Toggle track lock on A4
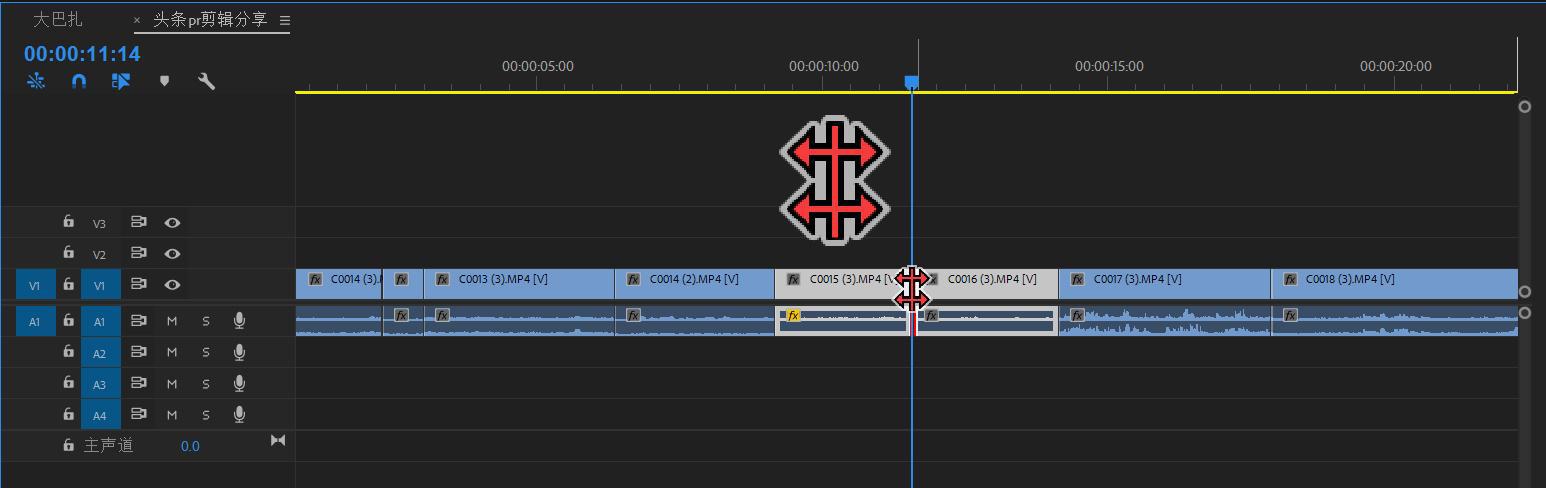 [x=68, y=414]
